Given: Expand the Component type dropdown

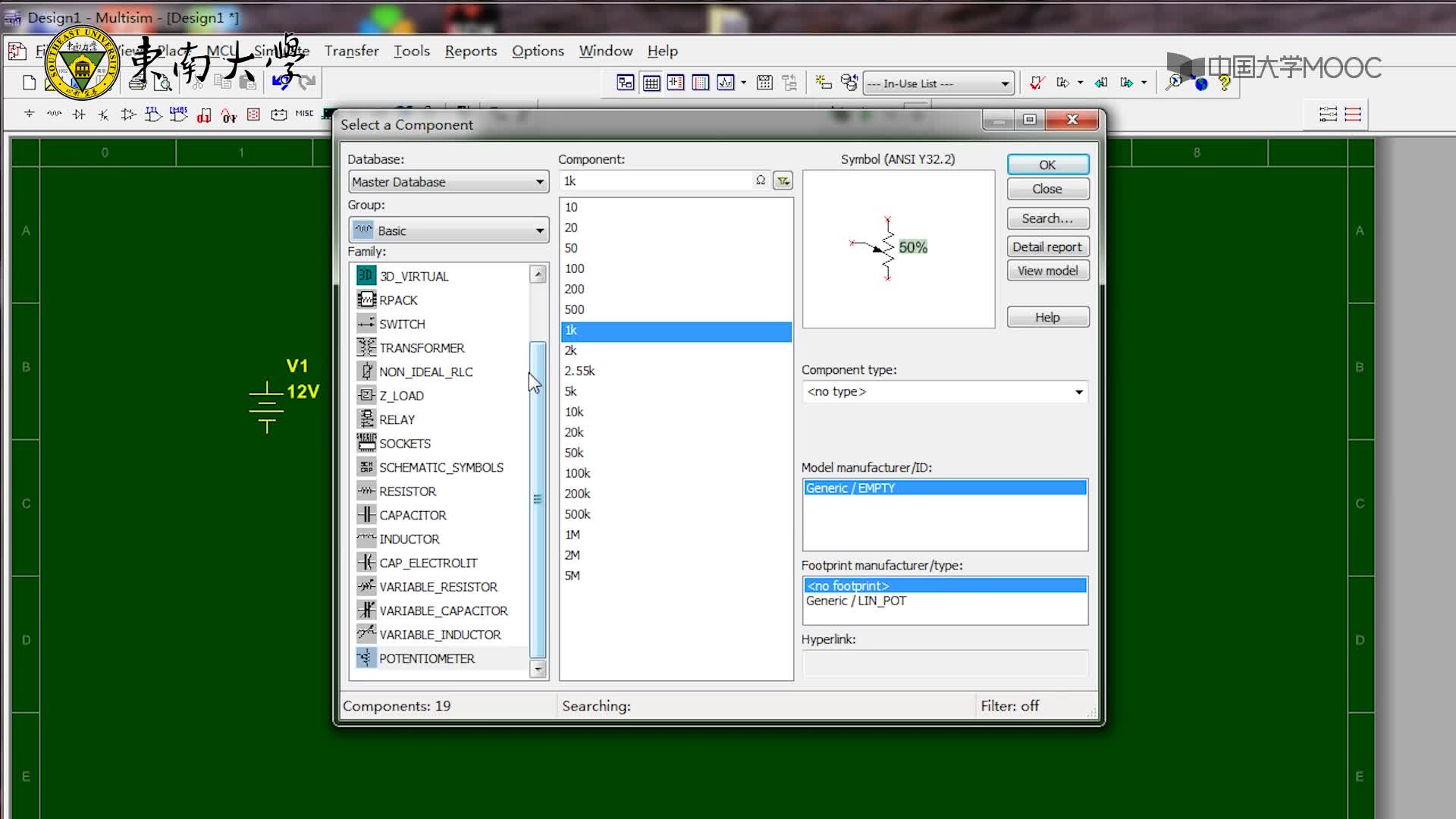Looking at the screenshot, I should [x=1078, y=391].
